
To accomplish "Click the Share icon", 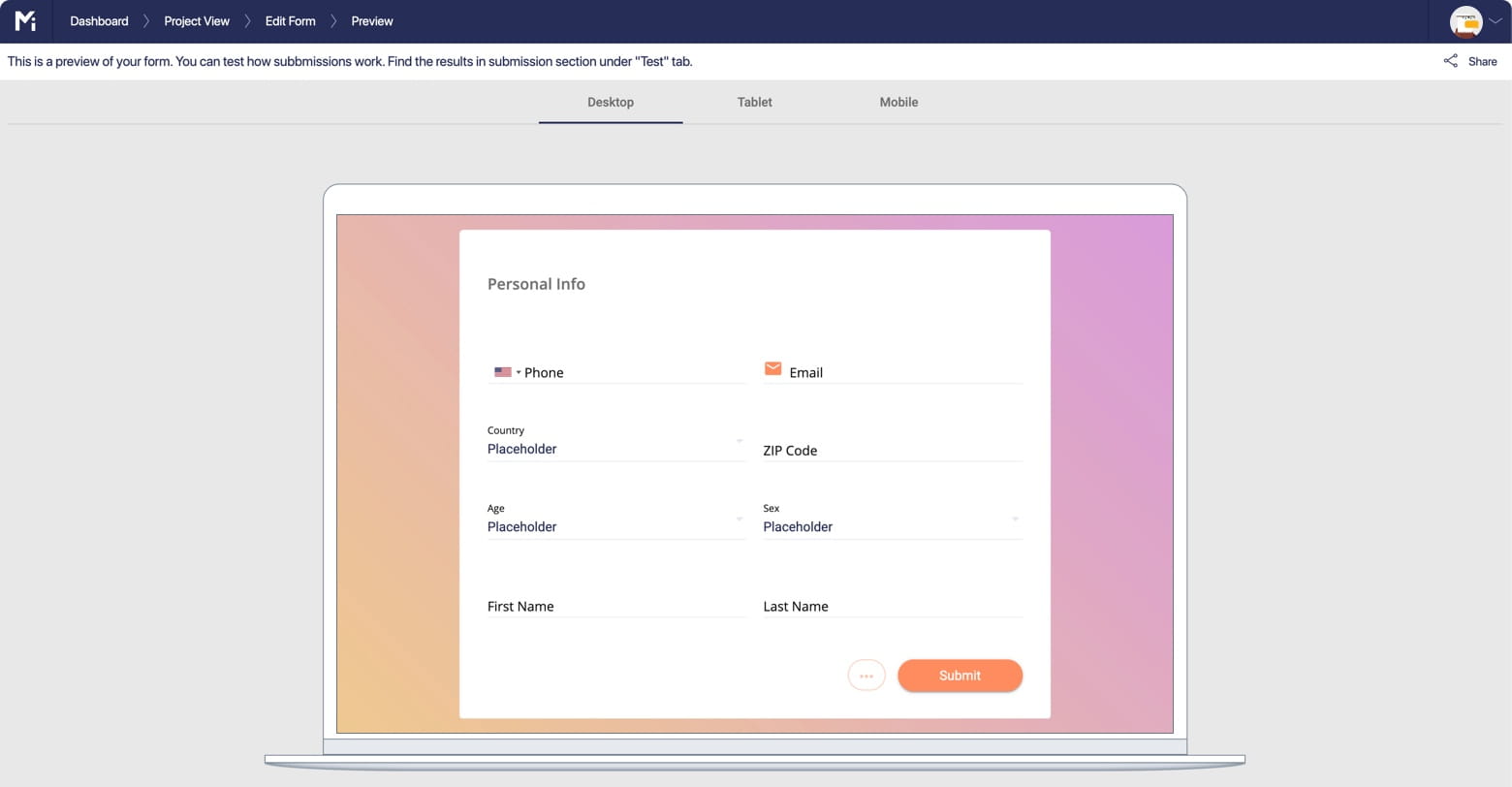I will click(1450, 60).
